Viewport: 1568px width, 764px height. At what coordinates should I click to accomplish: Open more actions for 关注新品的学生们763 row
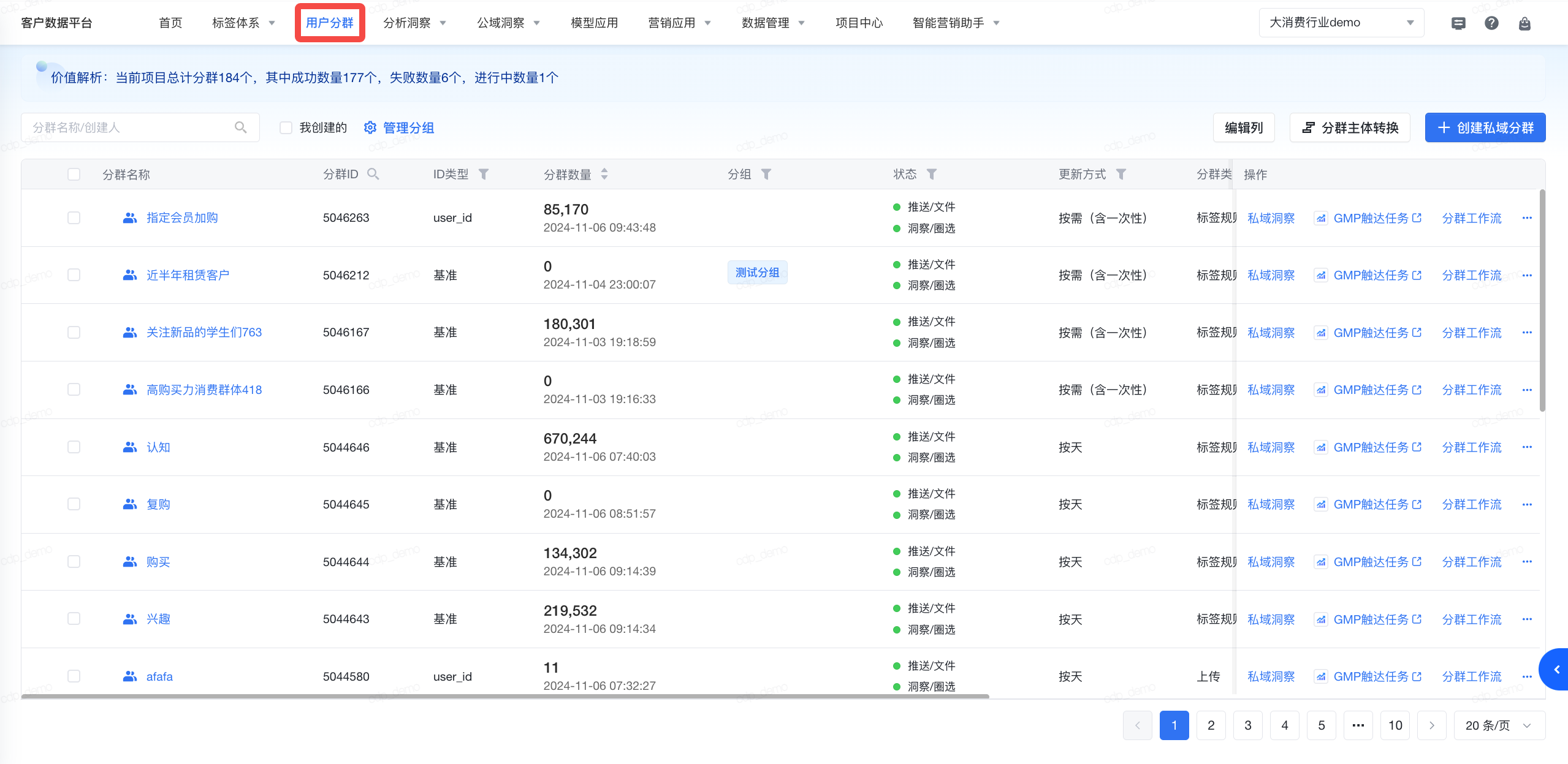[x=1527, y=332]
